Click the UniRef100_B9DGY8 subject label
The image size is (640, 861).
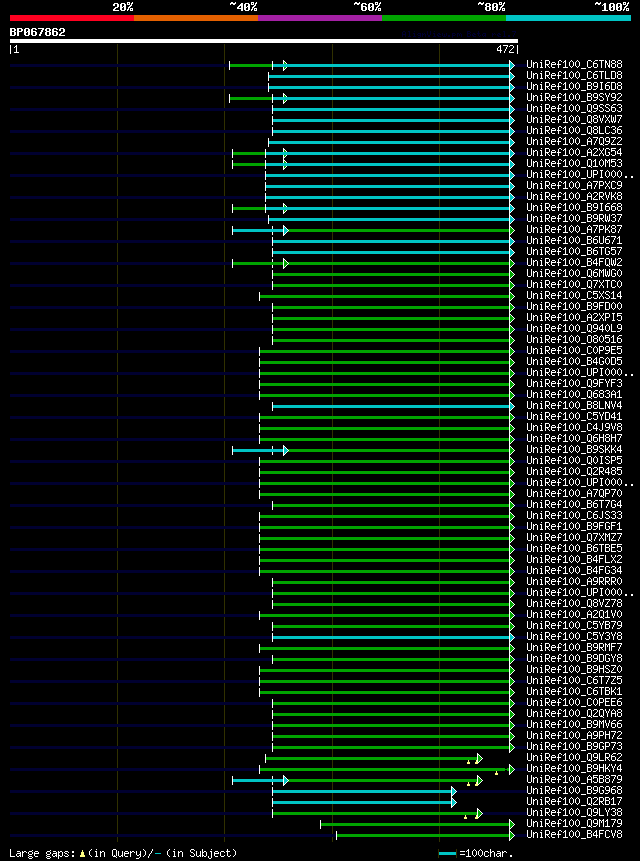tap(574, 658)
